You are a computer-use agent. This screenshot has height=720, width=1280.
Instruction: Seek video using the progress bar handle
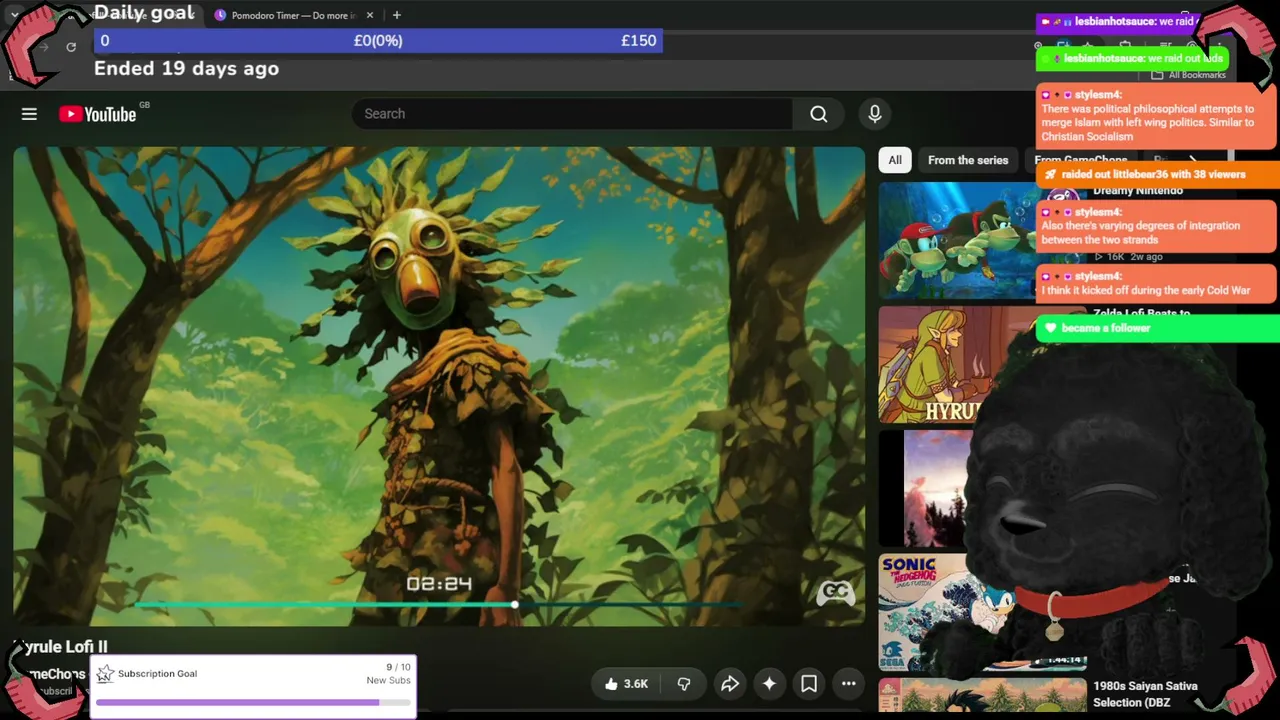click(x=514, y=605)
